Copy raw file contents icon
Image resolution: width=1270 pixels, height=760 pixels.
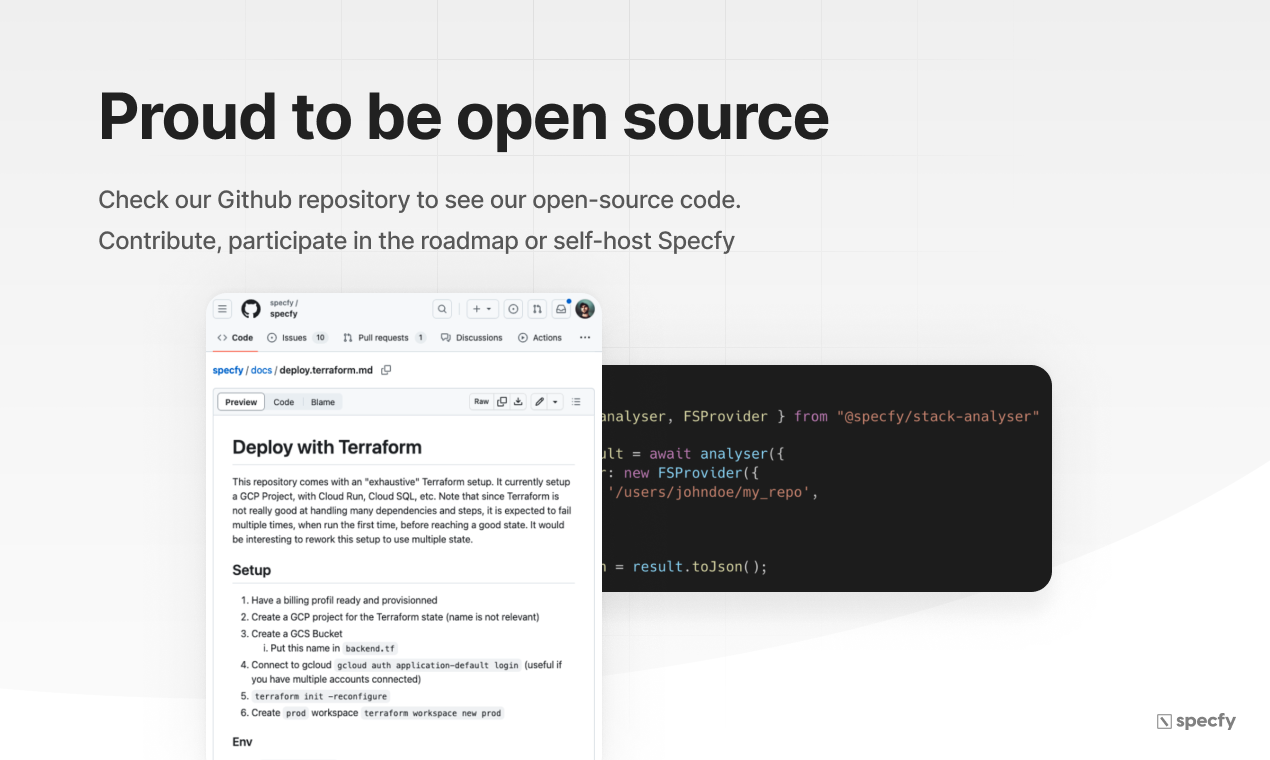(502, 402)
